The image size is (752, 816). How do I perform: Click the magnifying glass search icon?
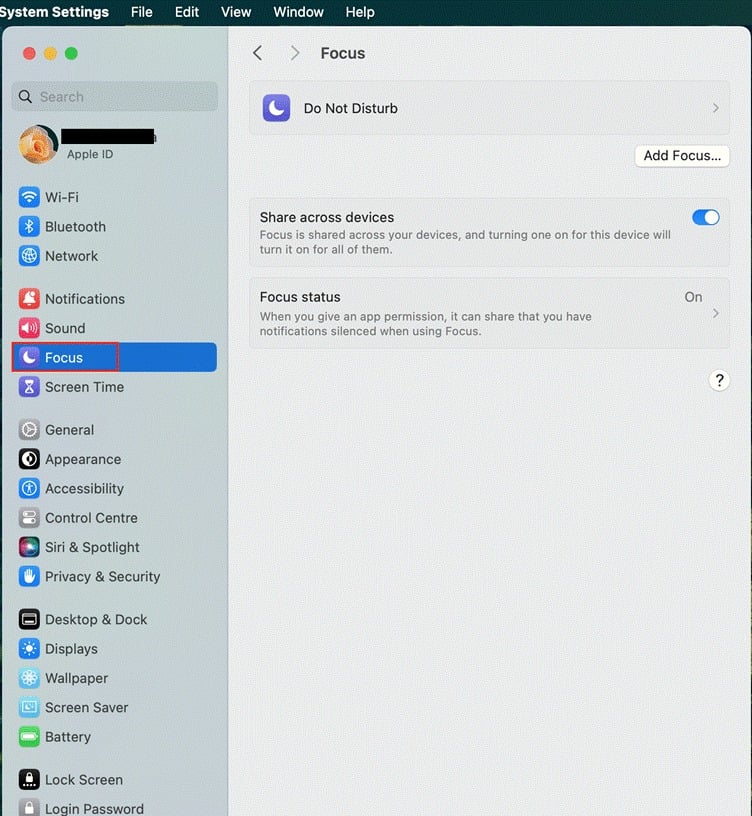click(25, 96)
